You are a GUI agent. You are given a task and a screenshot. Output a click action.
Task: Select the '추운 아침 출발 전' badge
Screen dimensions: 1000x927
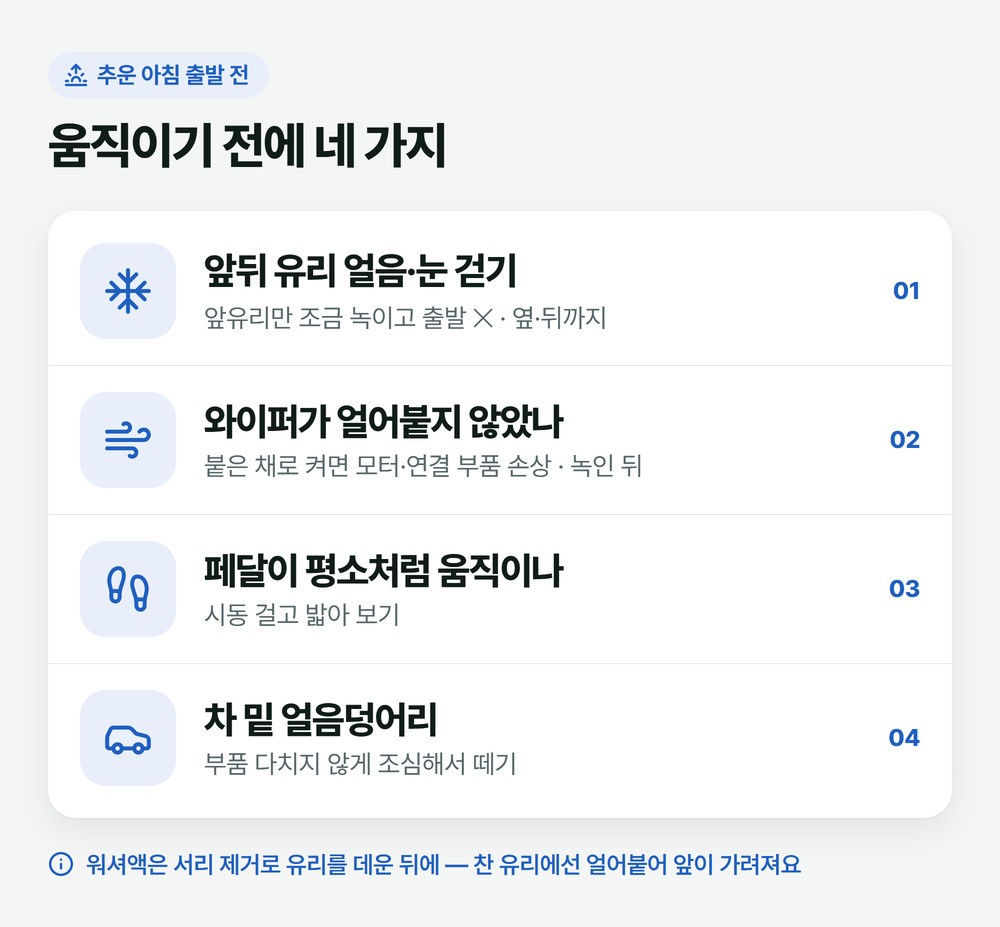158,75
